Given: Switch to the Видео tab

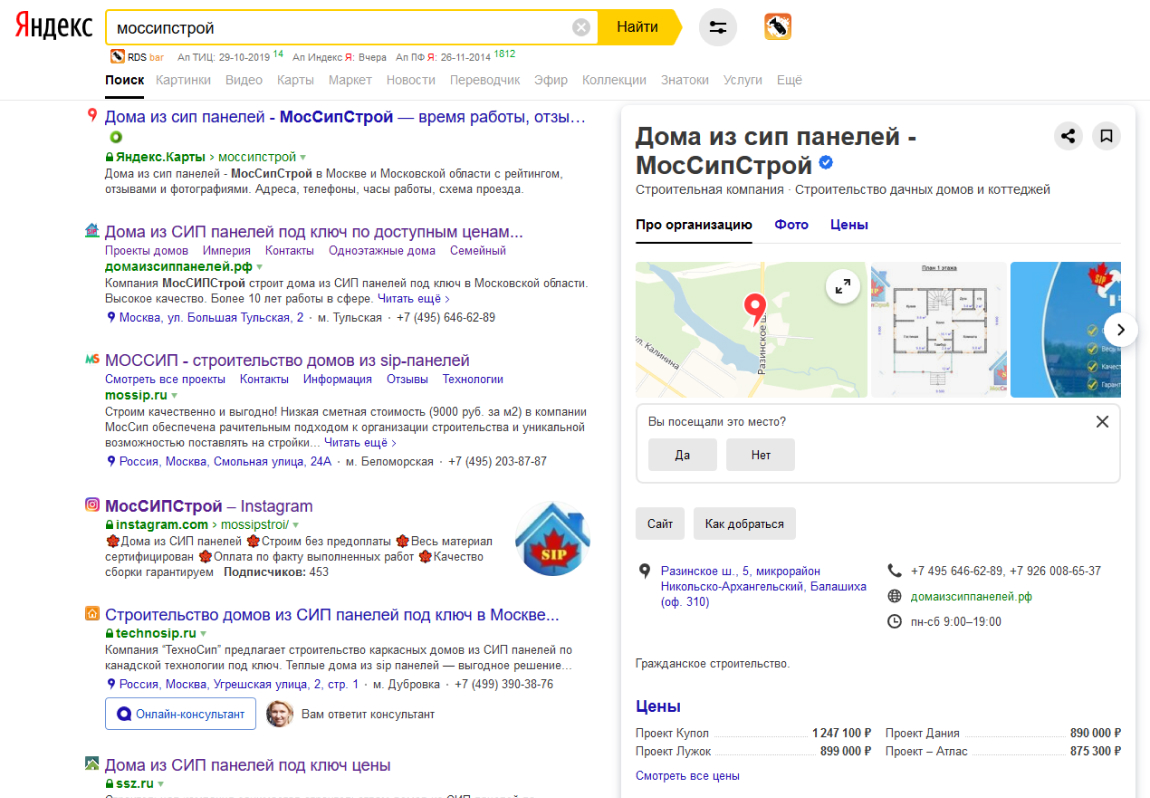Looking at the screenshot, I should click(x=243, y=80).
